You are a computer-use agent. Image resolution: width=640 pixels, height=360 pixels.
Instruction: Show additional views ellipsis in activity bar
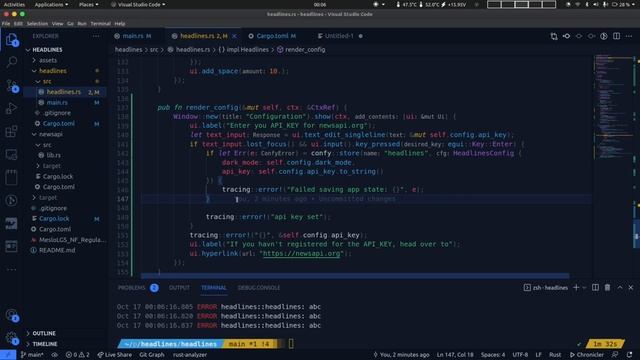(11, 269)
